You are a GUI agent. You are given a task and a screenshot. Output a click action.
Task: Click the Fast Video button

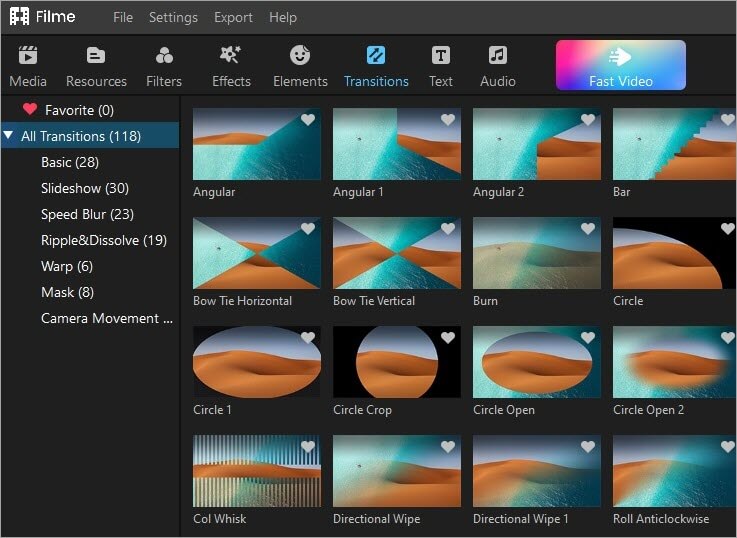pyautogui.click(x=621, y=66)
